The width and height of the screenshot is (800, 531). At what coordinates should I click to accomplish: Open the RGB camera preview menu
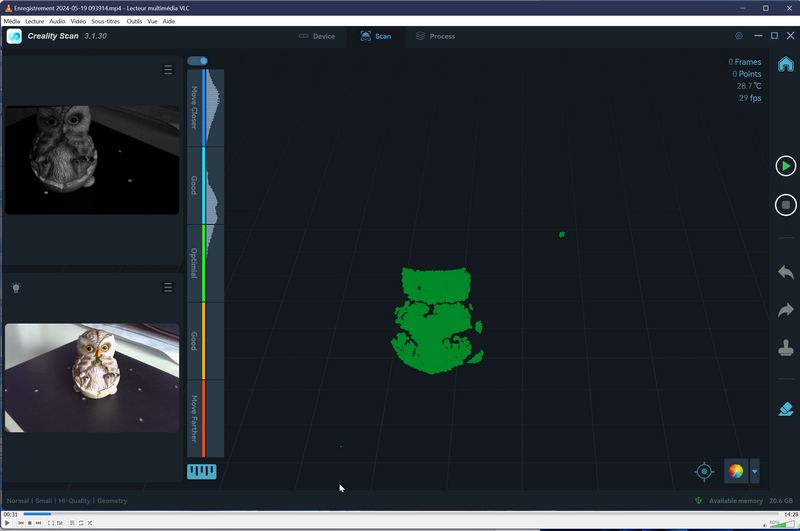pos(168,288)
